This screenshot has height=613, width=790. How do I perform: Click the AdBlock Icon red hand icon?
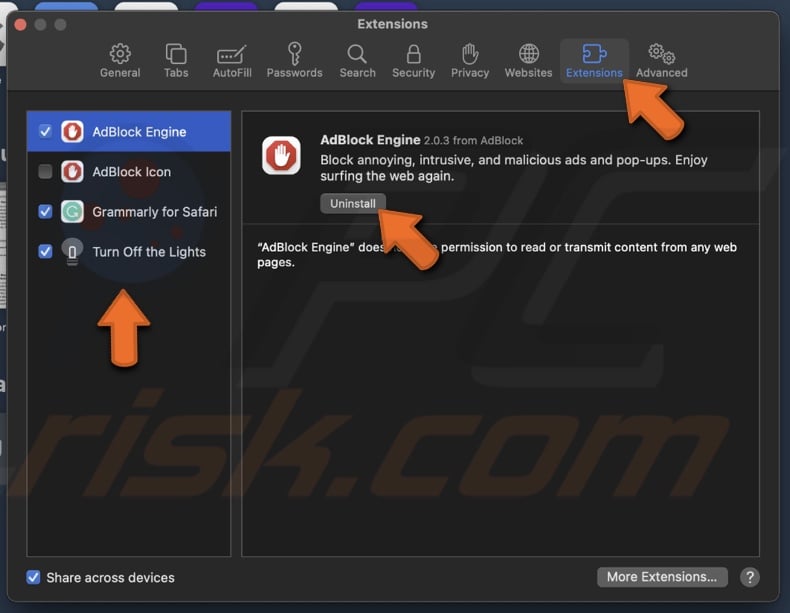[x=72, y=171]
